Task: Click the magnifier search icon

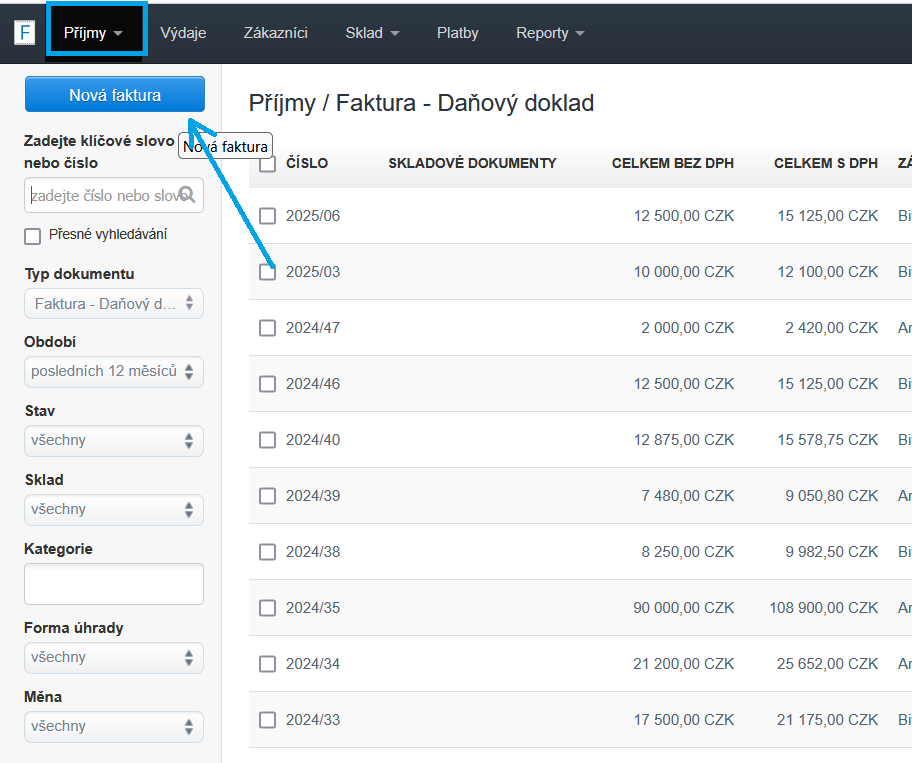Action: [x=187, y=195]
